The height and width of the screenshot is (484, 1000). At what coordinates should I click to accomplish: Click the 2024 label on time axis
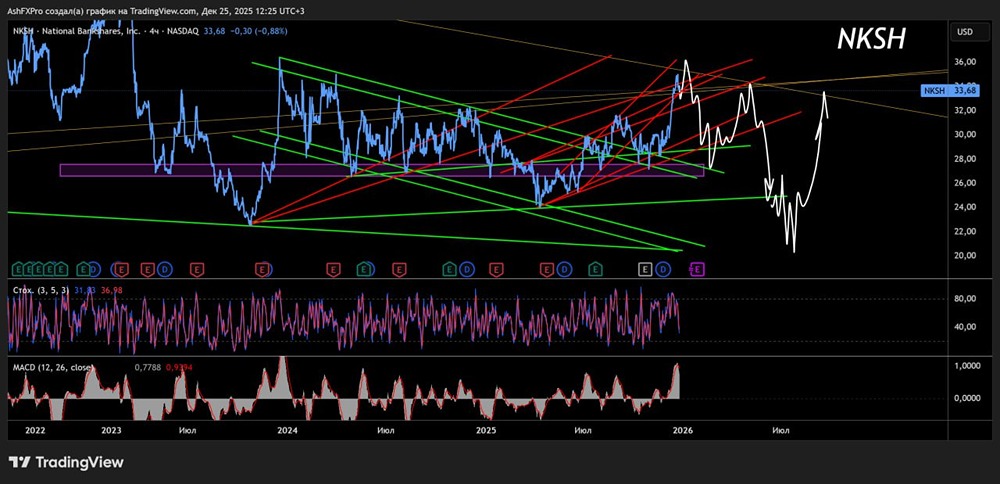click(288, 431)
